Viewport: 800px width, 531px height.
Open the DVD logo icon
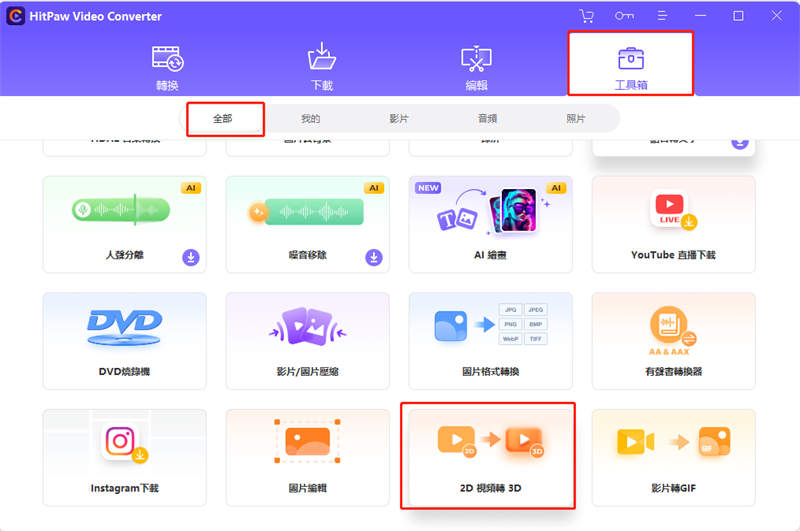coord(124,328)
